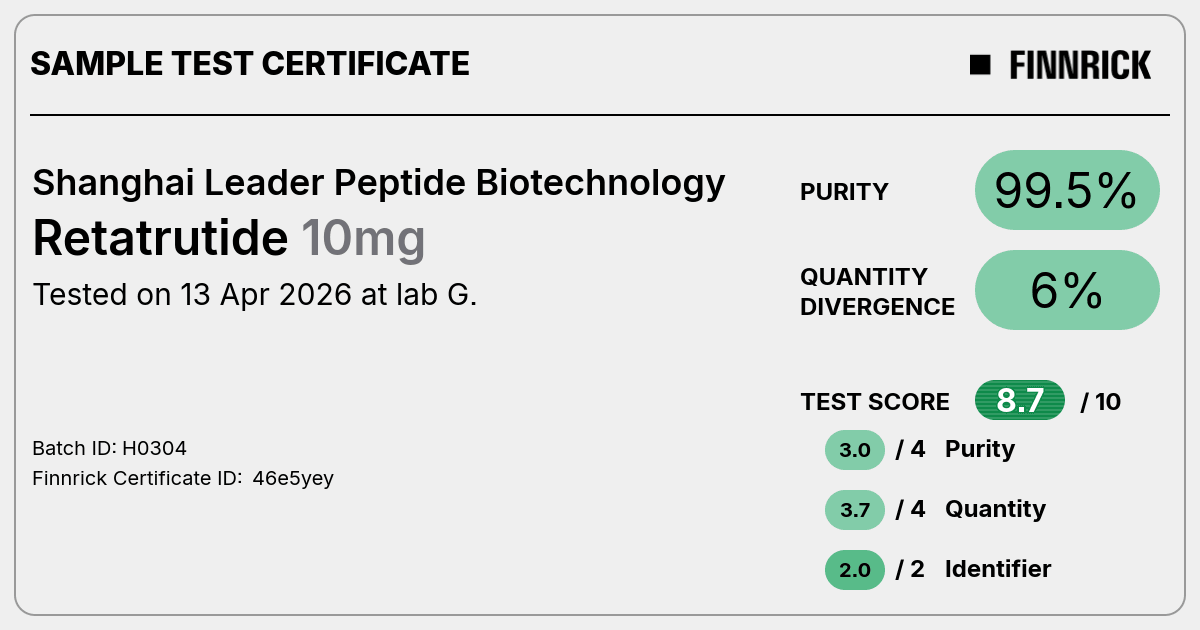
Task: Click the black square Finnrick logo icon
Action: click(980, 65)
